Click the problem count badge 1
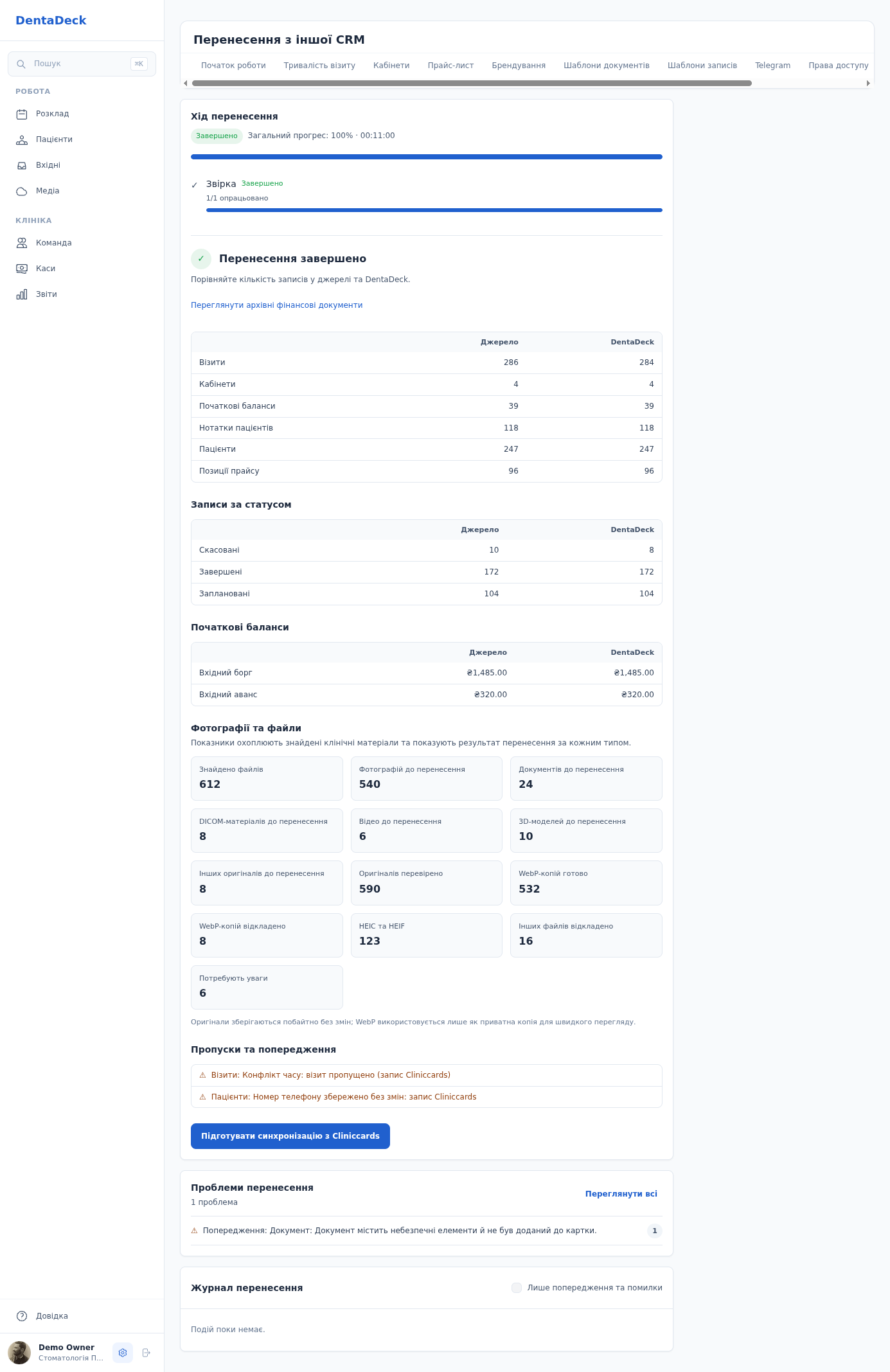Image resolution: width=890 pixels, height=1372 pixels. 655,1231
